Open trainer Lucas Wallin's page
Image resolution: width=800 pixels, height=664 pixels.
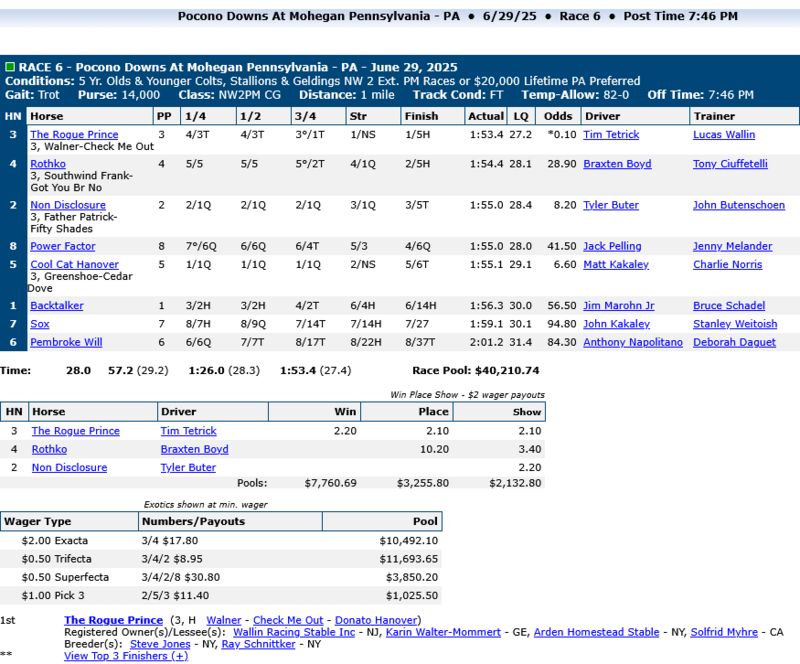724,135
